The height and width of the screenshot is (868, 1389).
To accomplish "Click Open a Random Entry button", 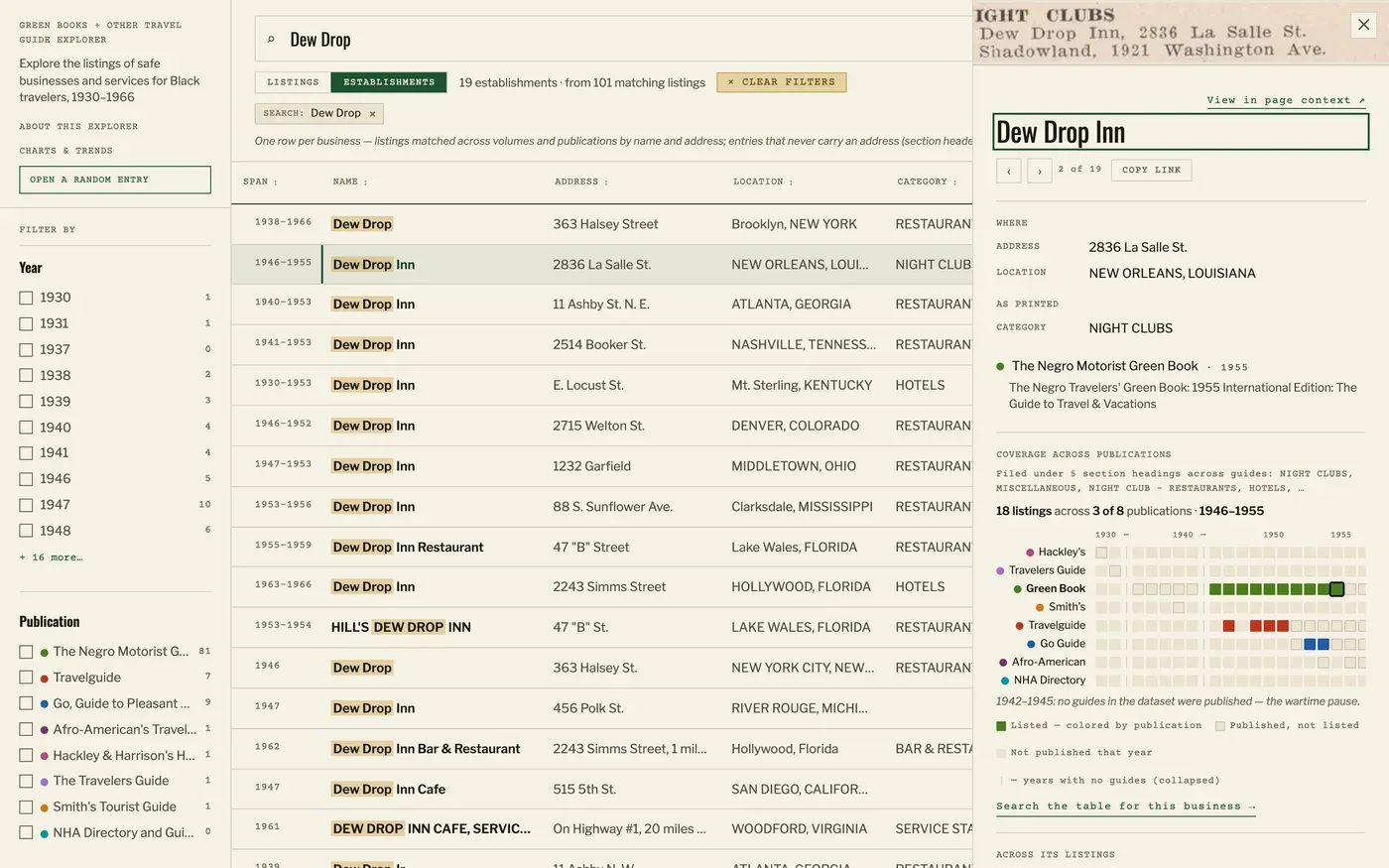I will coord(115,180).
